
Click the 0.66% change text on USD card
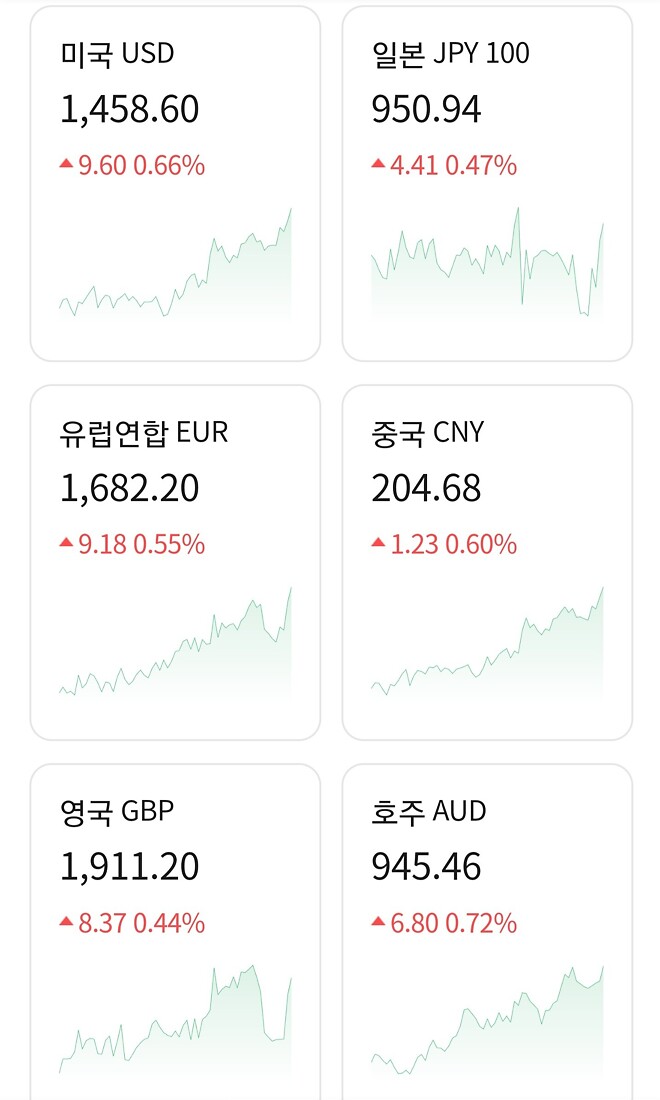[169, 165]
